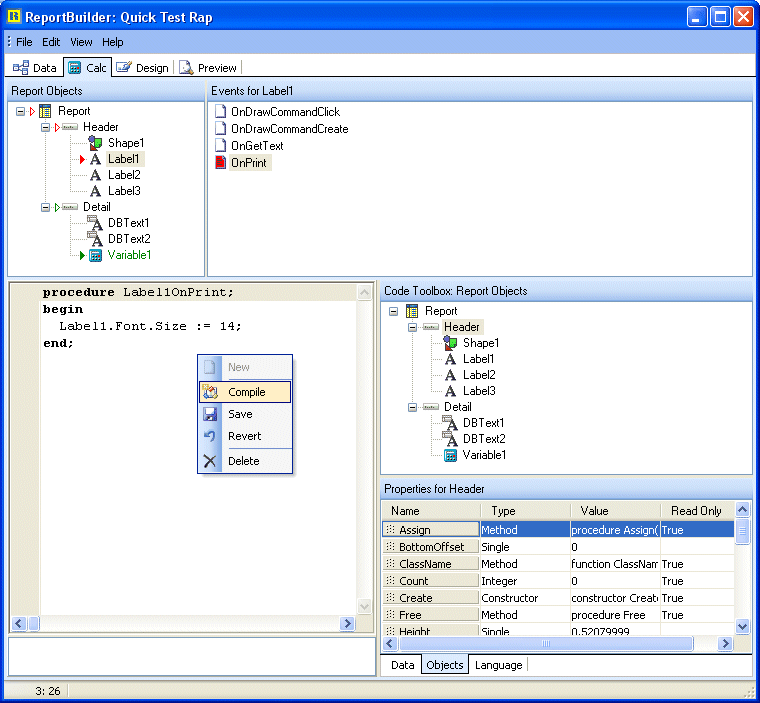Click the Delete X icon

point(210,461)
